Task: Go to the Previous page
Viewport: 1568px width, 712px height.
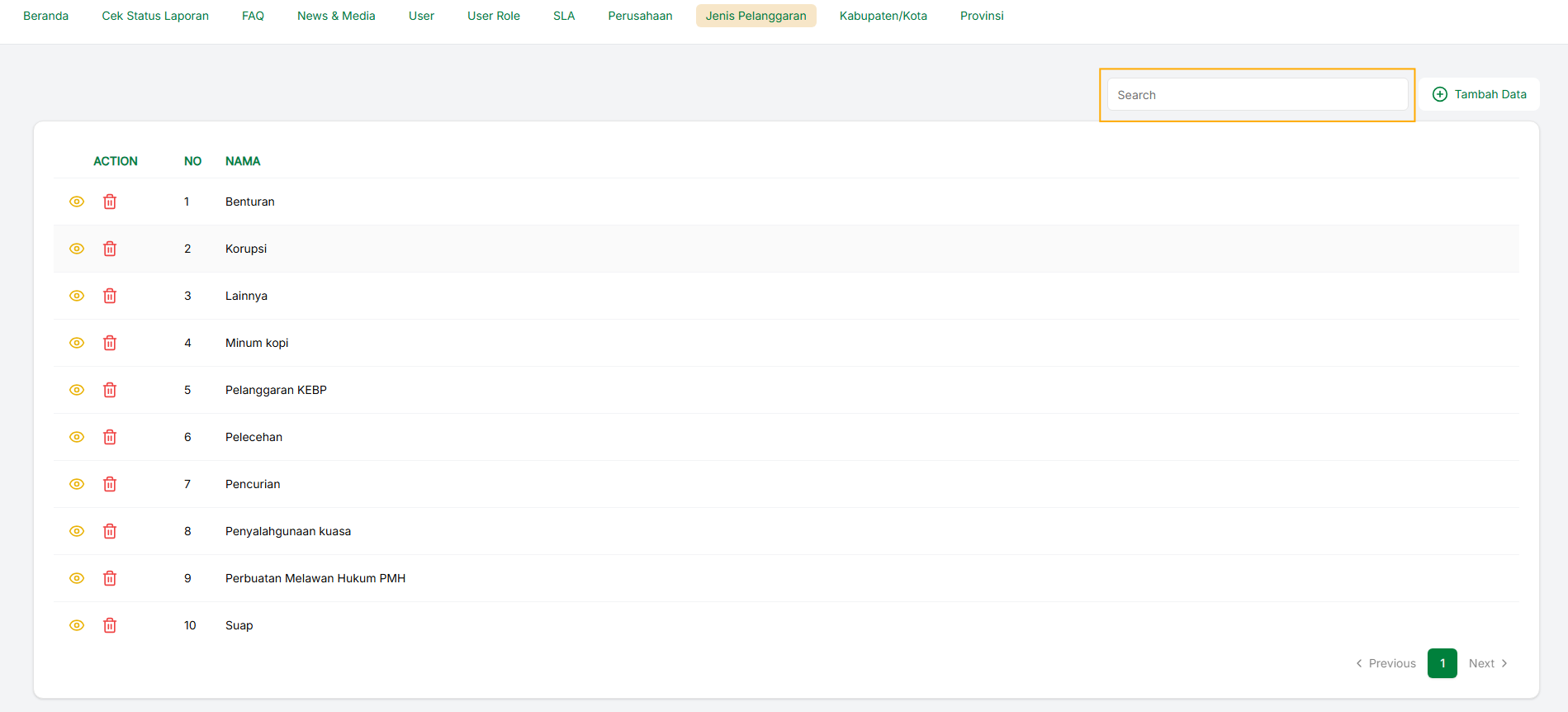Action: 1386,663
